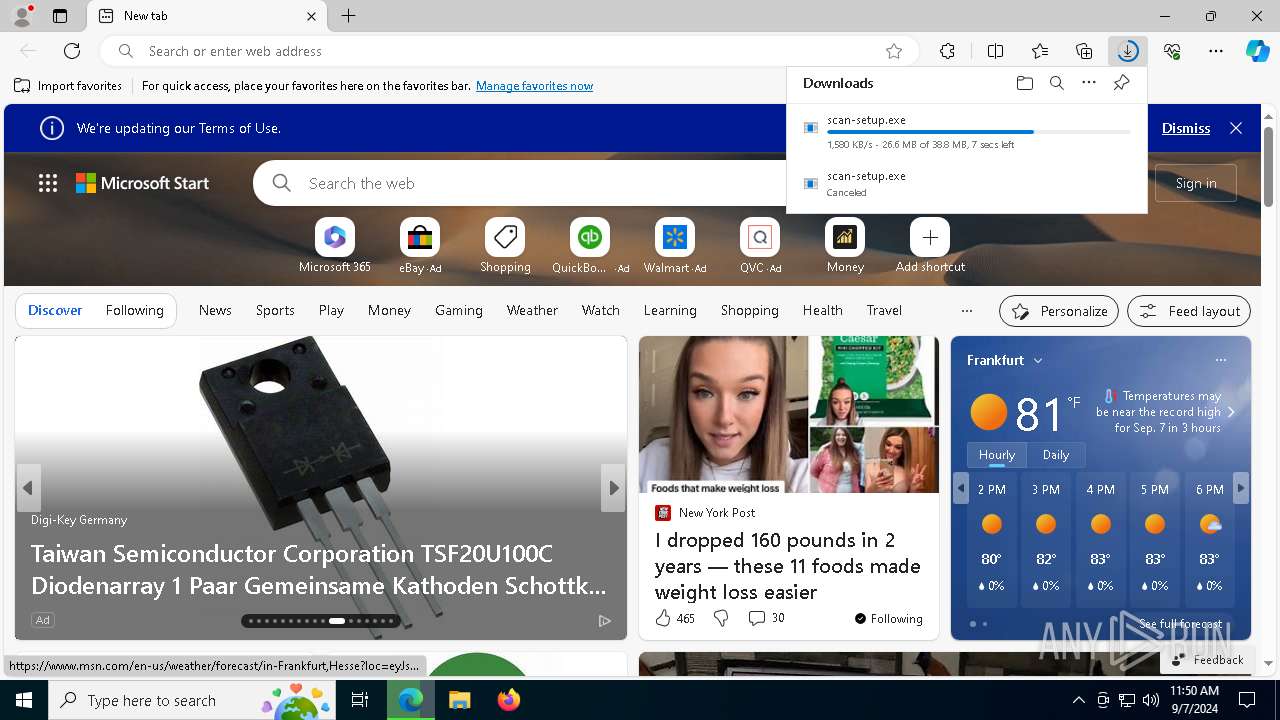Click the address bar search field
This screenshot has height=720, width=1280.
pos(510,51)
